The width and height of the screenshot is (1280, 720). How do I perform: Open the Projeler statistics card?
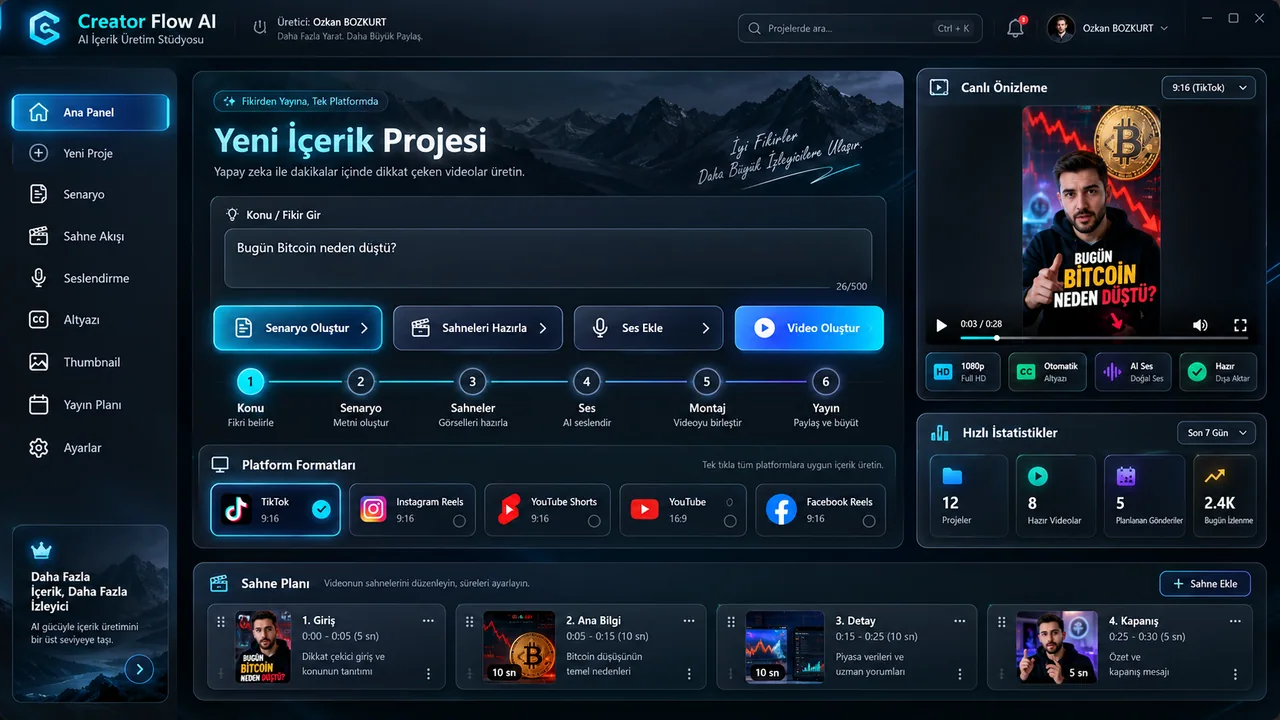(968, 496)
